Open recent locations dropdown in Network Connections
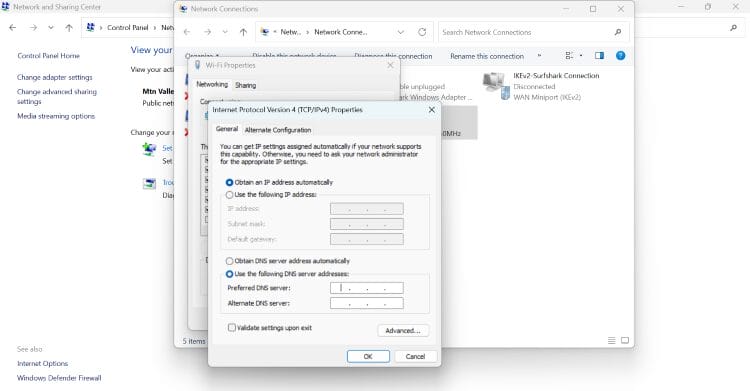The width and height of the screenshot is (750, 391). (x=225, y=32)
